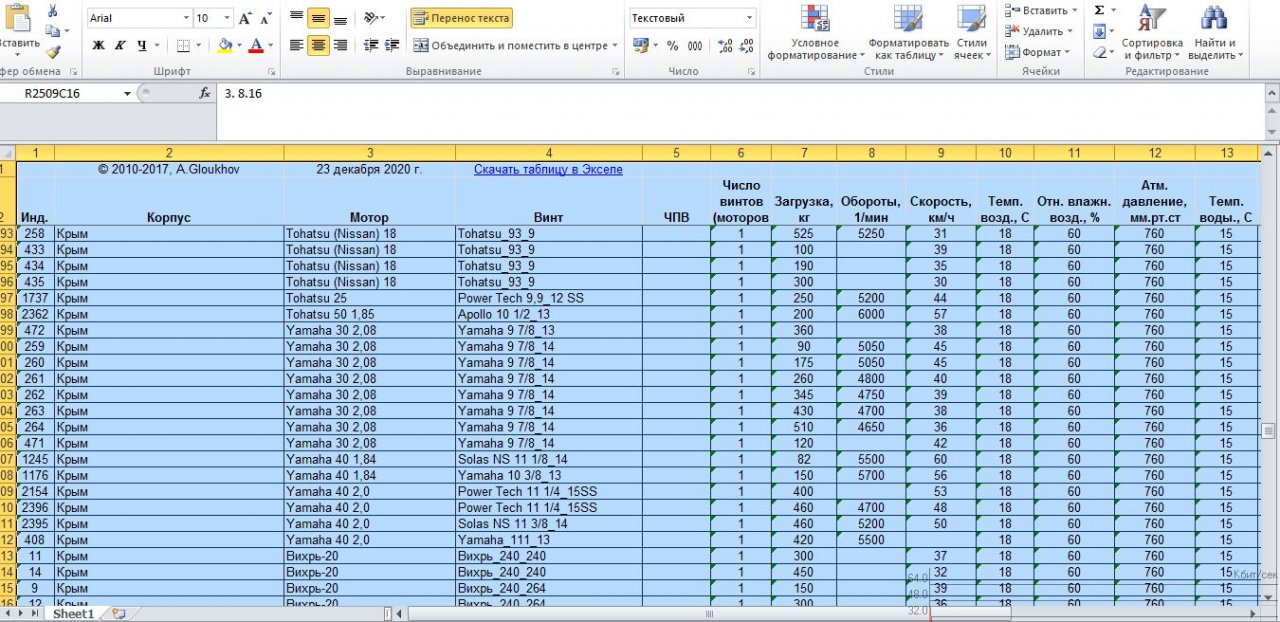Toggle align text right
The width and height of the screenshot is (1280, 622).
(x=340, y=45)
